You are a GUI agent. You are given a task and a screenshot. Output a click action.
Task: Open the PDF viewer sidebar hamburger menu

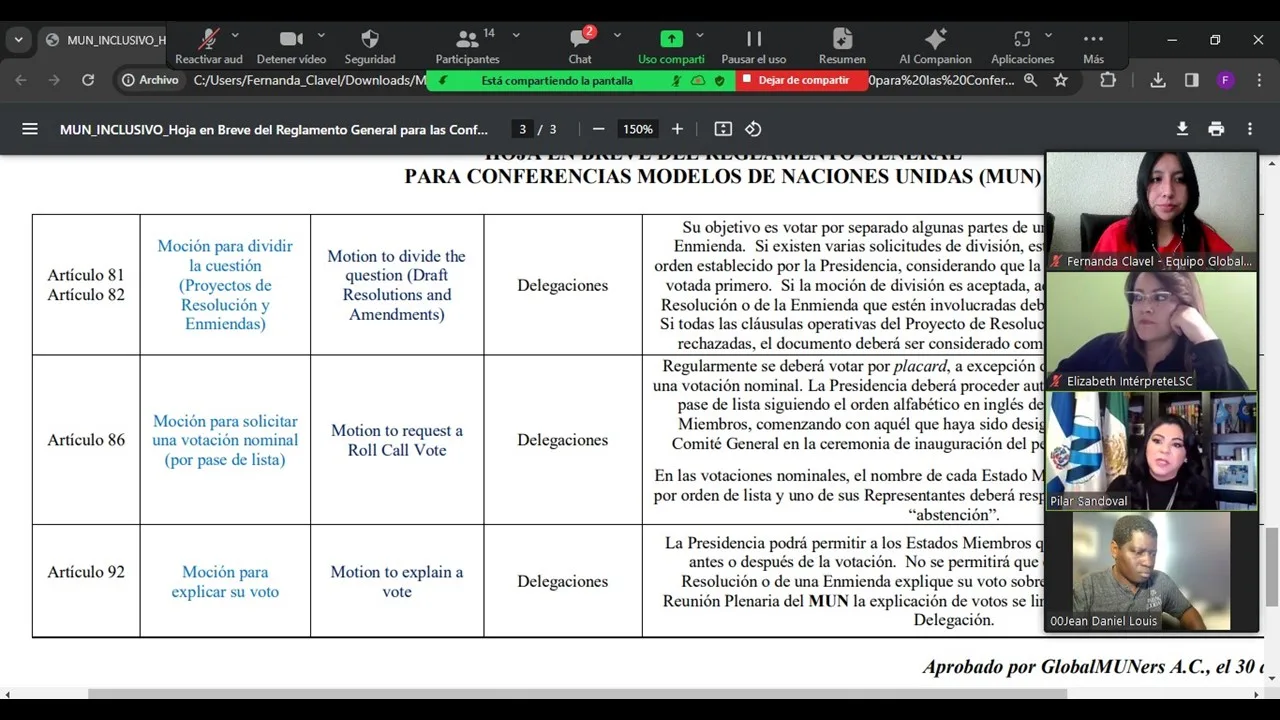(x=30, y=129)
